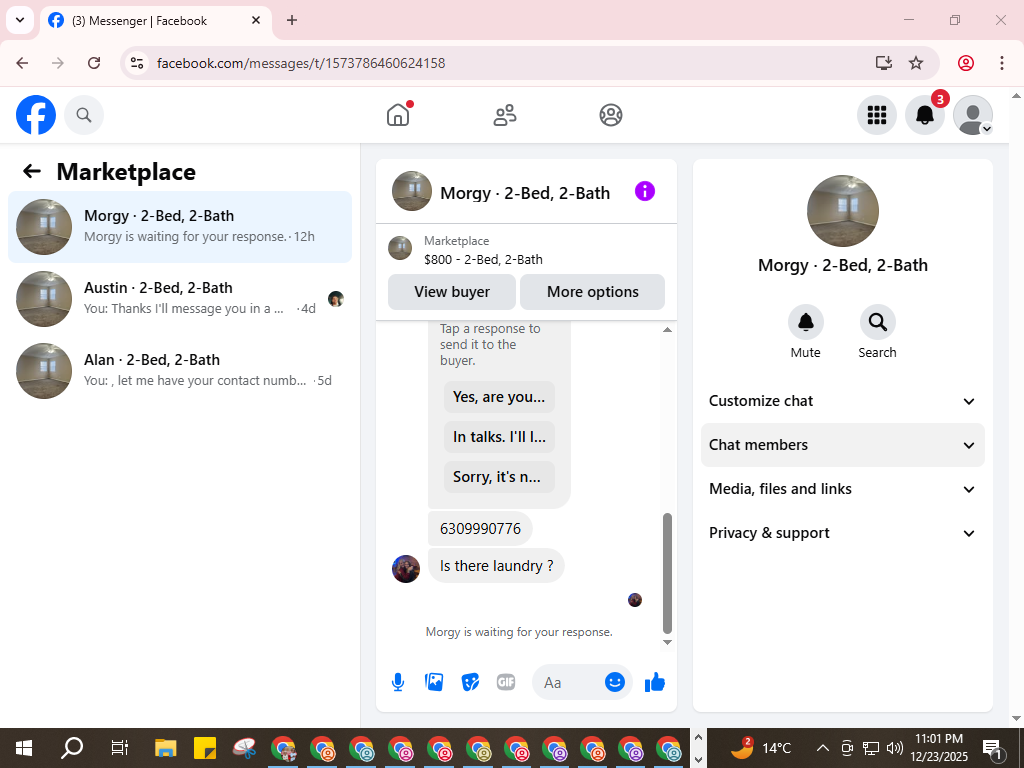Click the chat header title Morgy 2-Bed, 2-Bath
The height and width of the screenshot is (768, 1024).
(x=525, y=193)
